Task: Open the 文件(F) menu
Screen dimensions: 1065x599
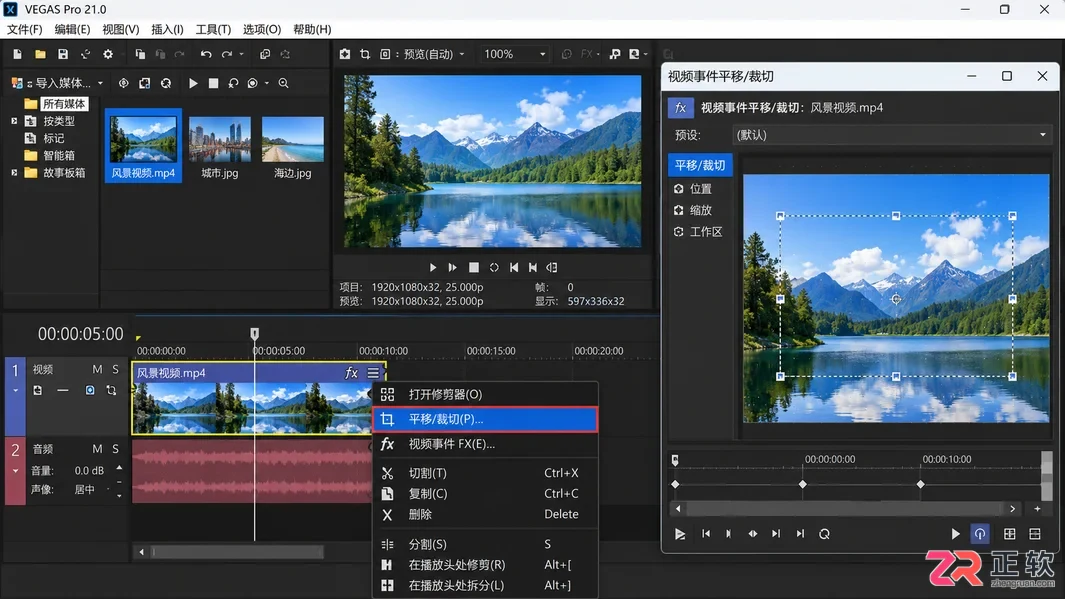Action: click(x=24, y=29)
